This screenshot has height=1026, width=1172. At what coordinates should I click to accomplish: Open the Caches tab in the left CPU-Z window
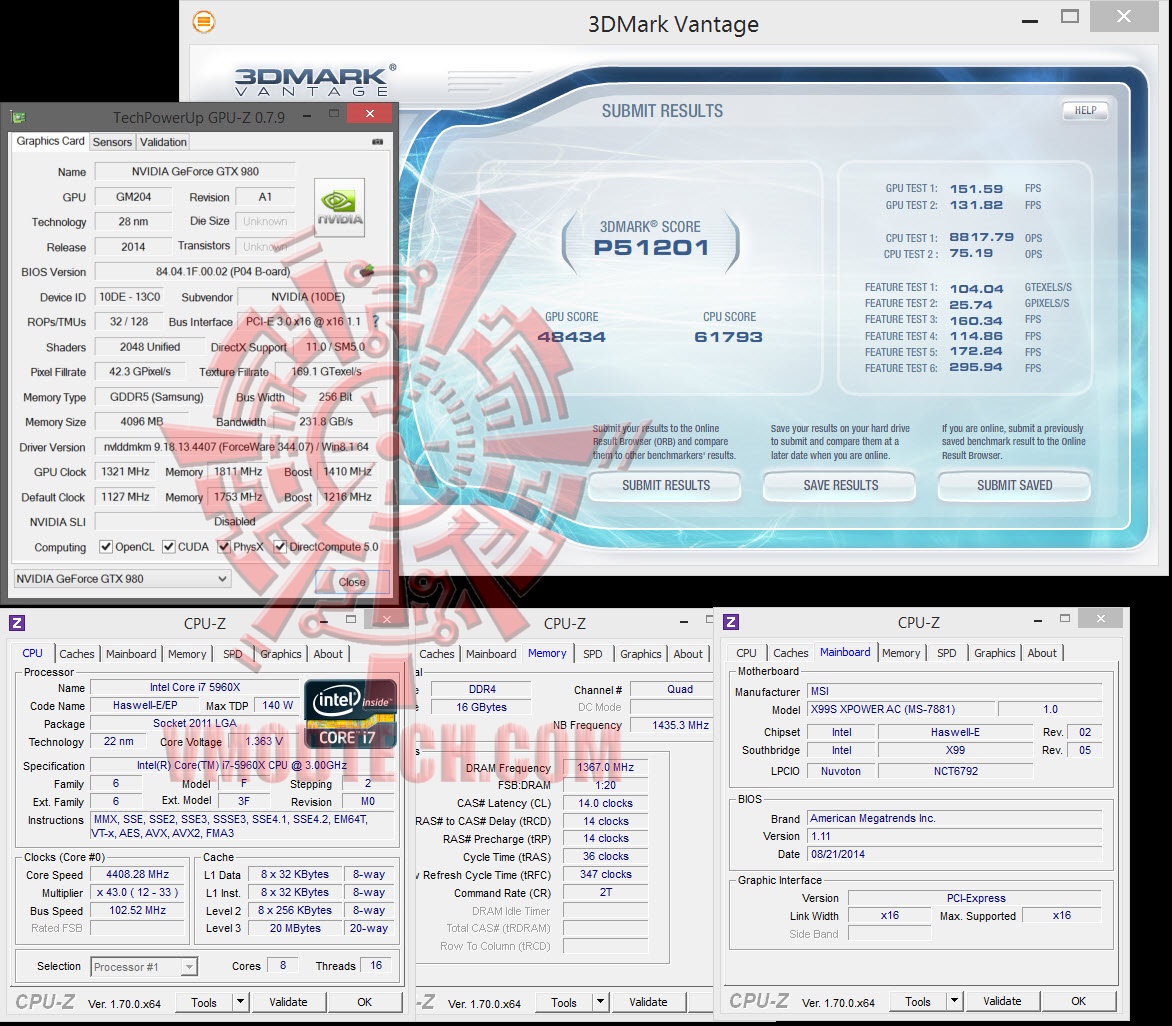coord(77,654)
